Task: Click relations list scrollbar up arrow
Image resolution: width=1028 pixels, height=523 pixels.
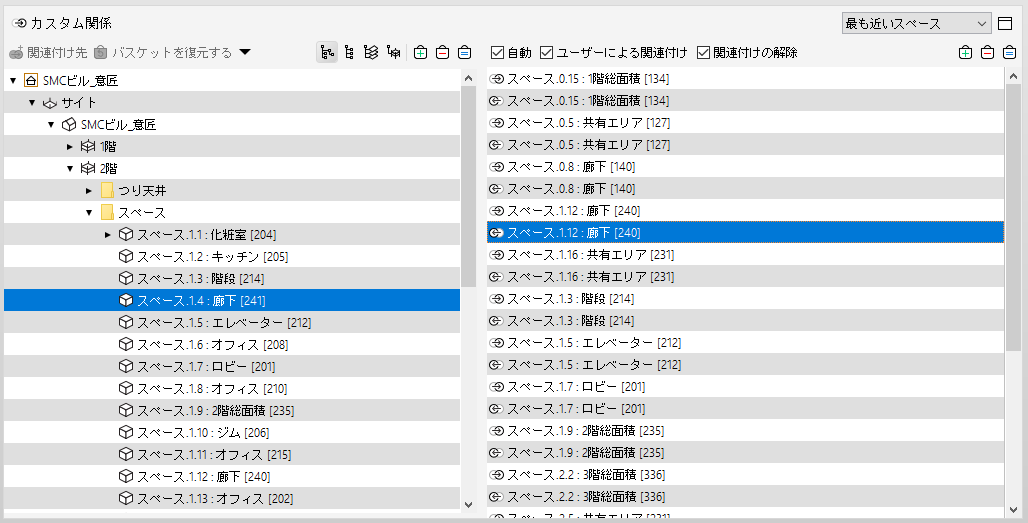Action: pyautogui.click(x=1013, y=77)
